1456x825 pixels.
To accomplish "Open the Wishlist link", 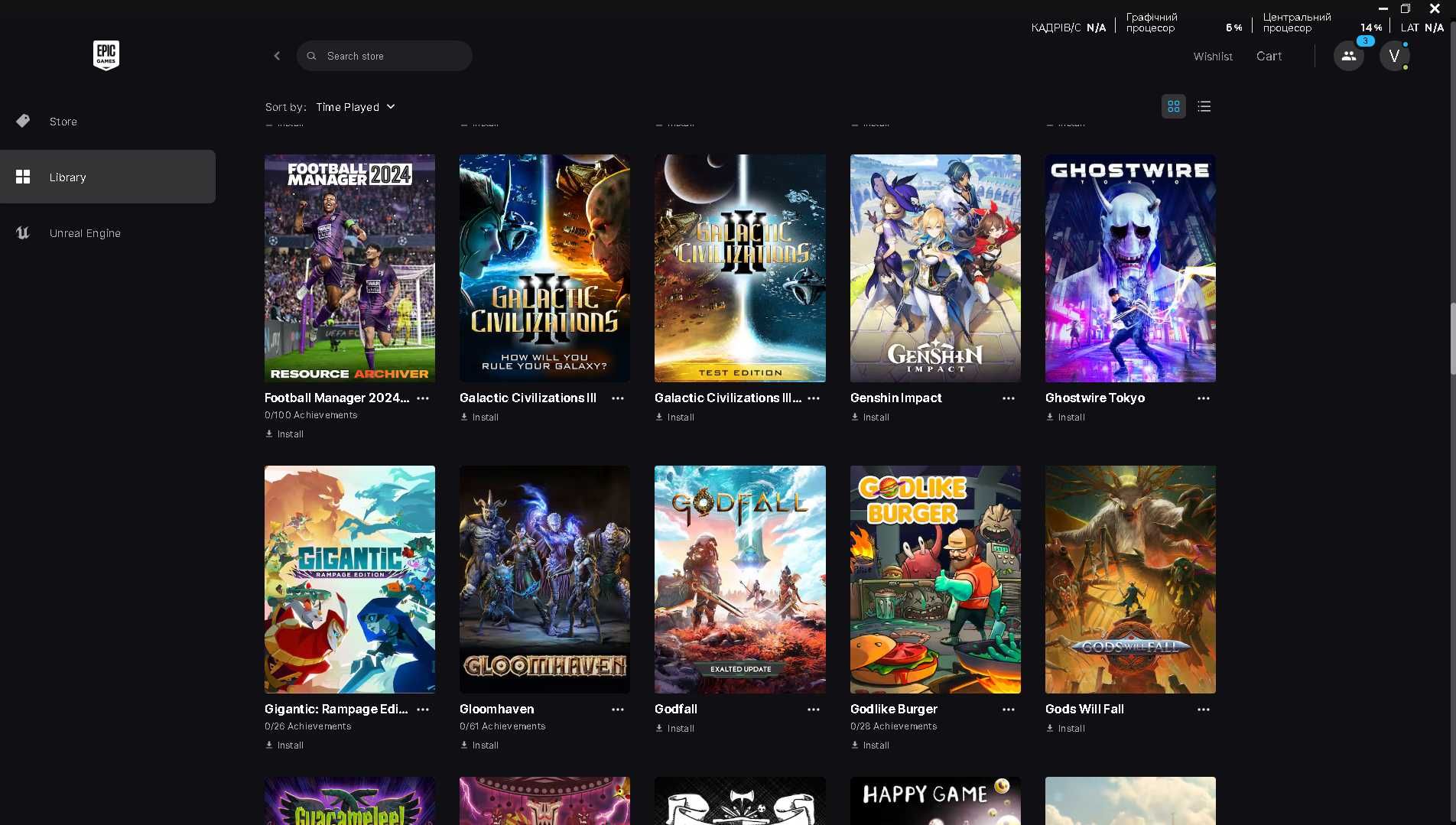I will [1213, 57].
